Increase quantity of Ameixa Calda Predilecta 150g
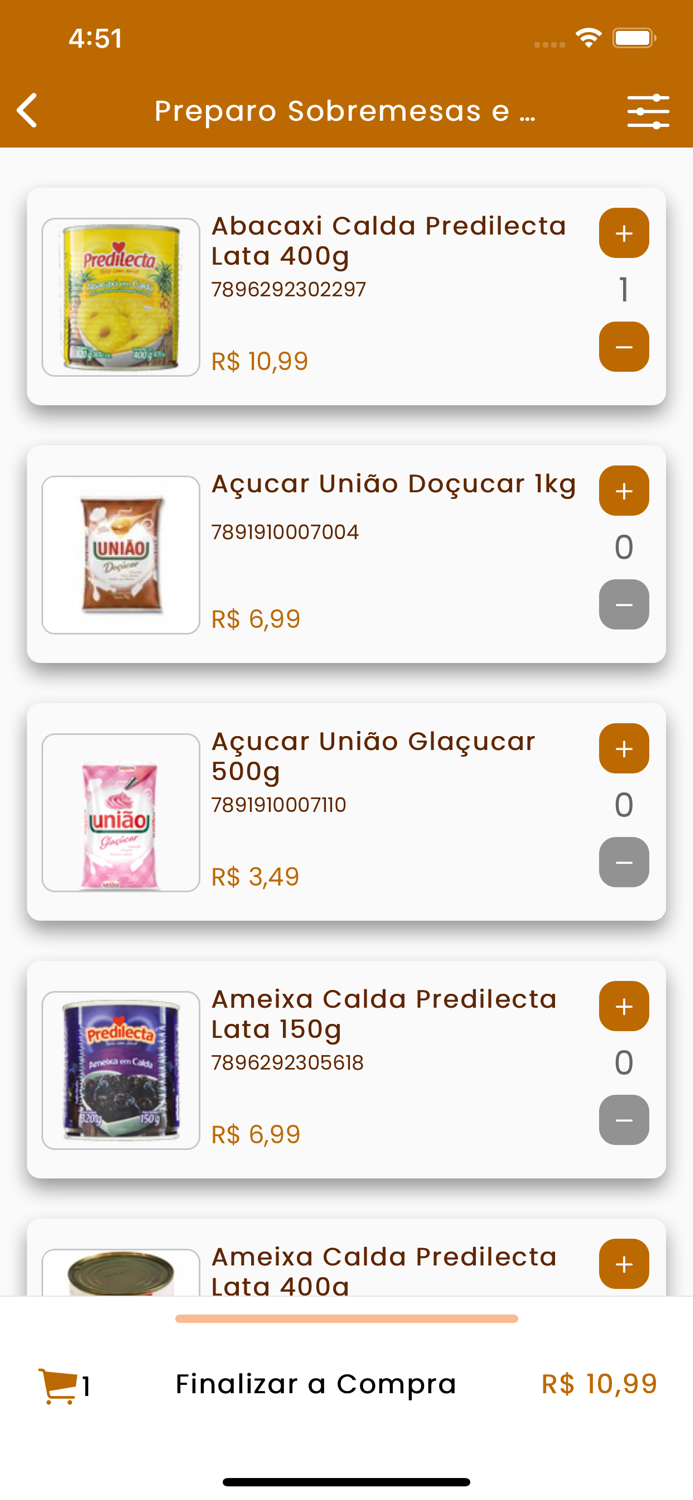 coord(624,1006)
